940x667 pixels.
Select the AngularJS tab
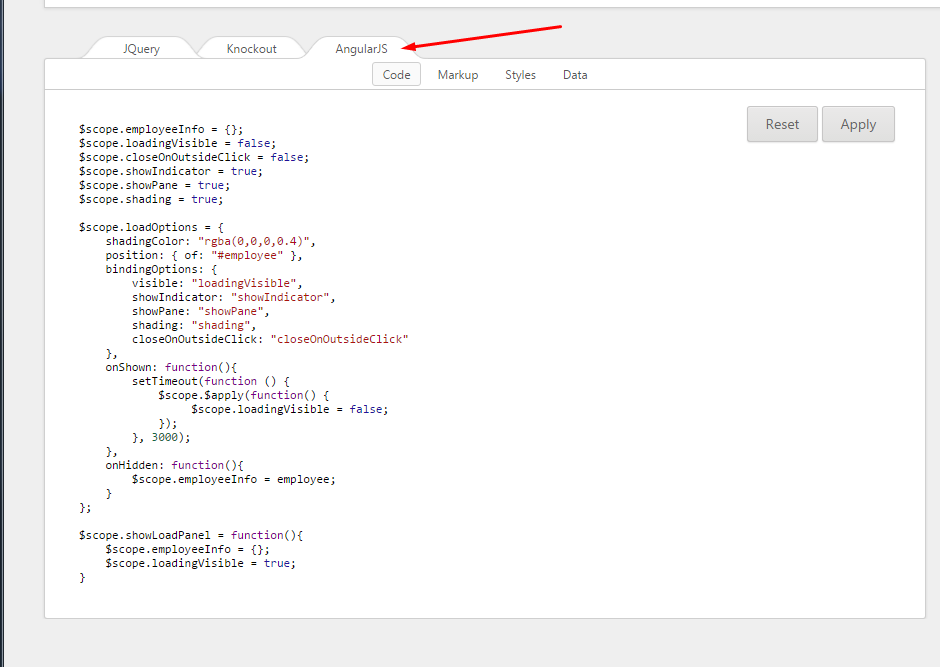[361, 49]
